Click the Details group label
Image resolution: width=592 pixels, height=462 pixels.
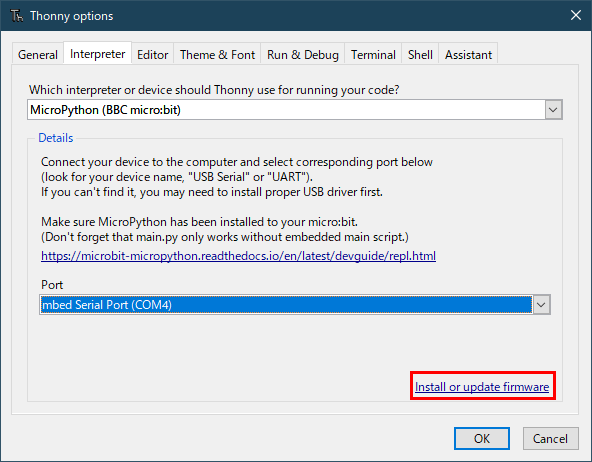56,138
